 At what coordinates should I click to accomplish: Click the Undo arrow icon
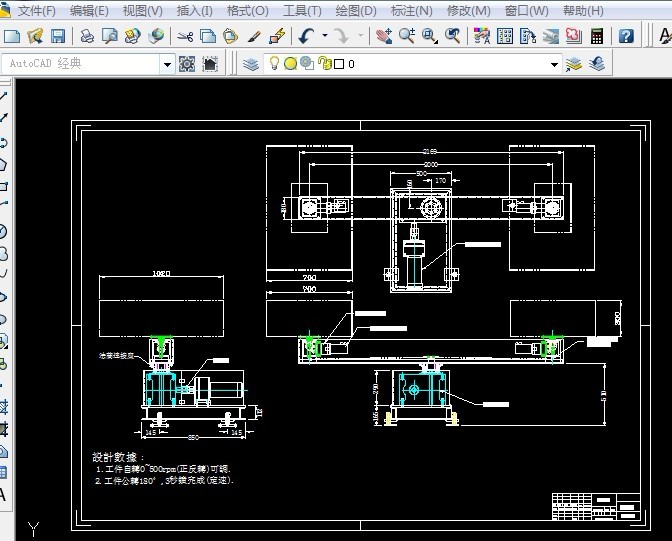307,36
